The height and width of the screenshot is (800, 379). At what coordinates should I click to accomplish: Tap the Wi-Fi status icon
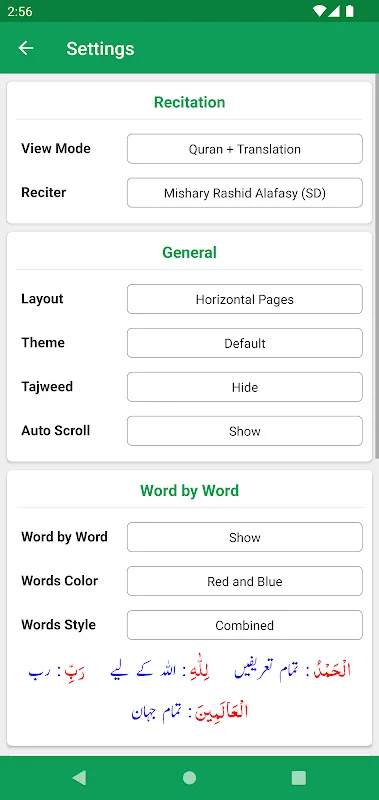click(x=320, y=11)
